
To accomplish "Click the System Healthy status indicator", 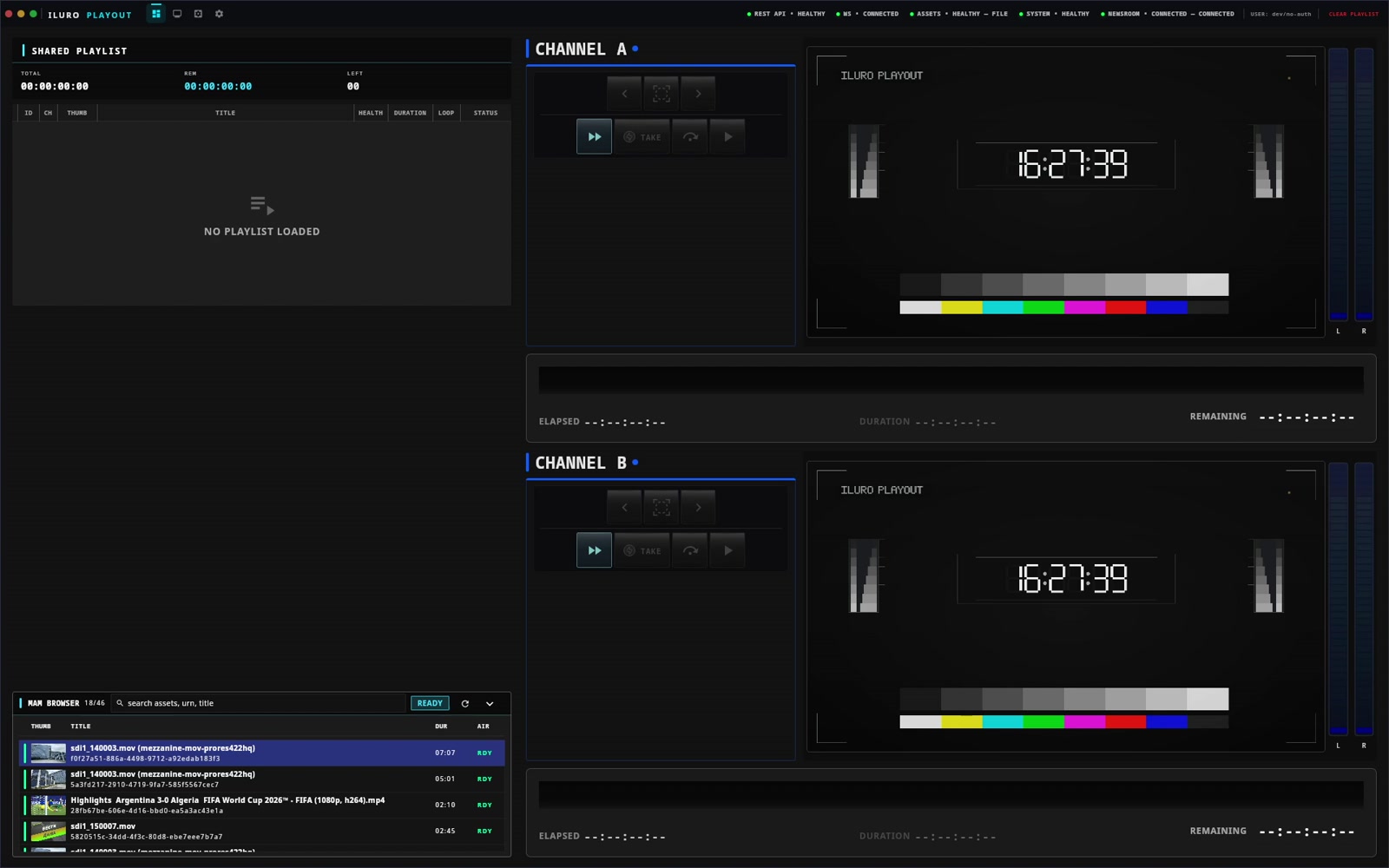I will pos(1054,14).
